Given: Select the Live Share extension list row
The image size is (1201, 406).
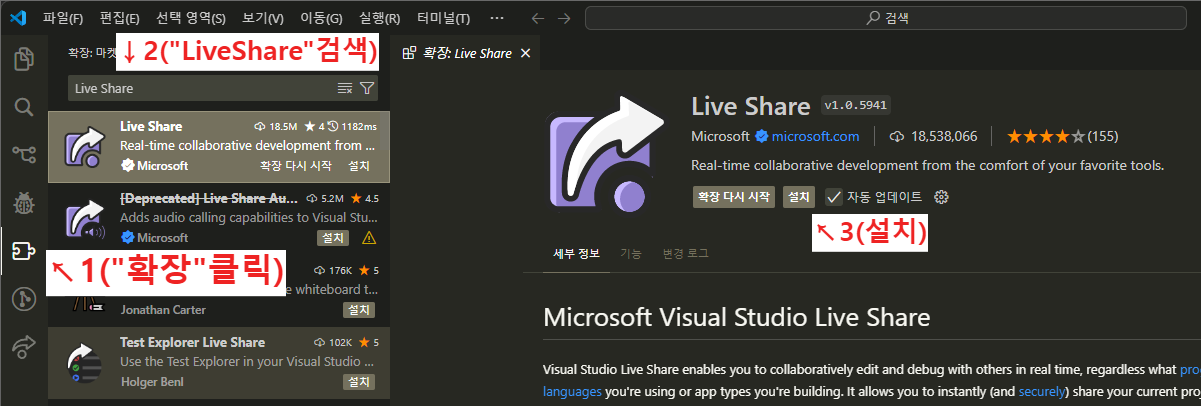Looking at the screenshot, I should 219,146.
